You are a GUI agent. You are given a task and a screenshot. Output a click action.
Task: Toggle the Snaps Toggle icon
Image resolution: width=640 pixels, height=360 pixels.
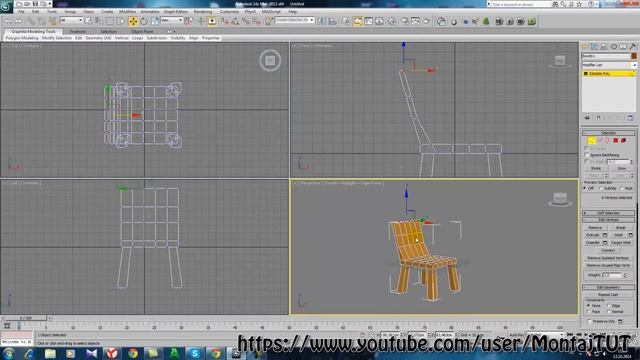click(224, 21)
